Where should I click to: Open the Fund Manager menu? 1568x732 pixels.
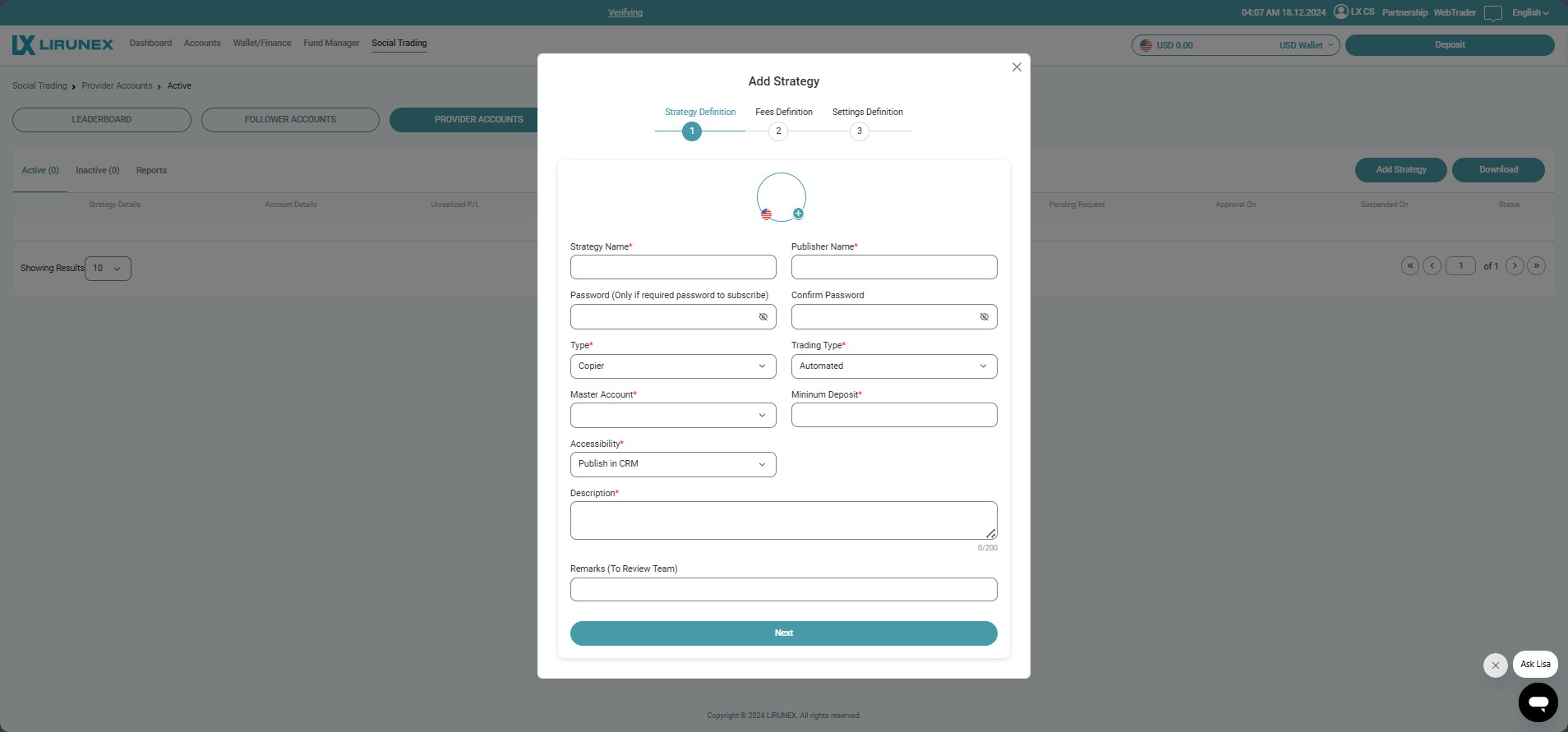pos(331,44)
